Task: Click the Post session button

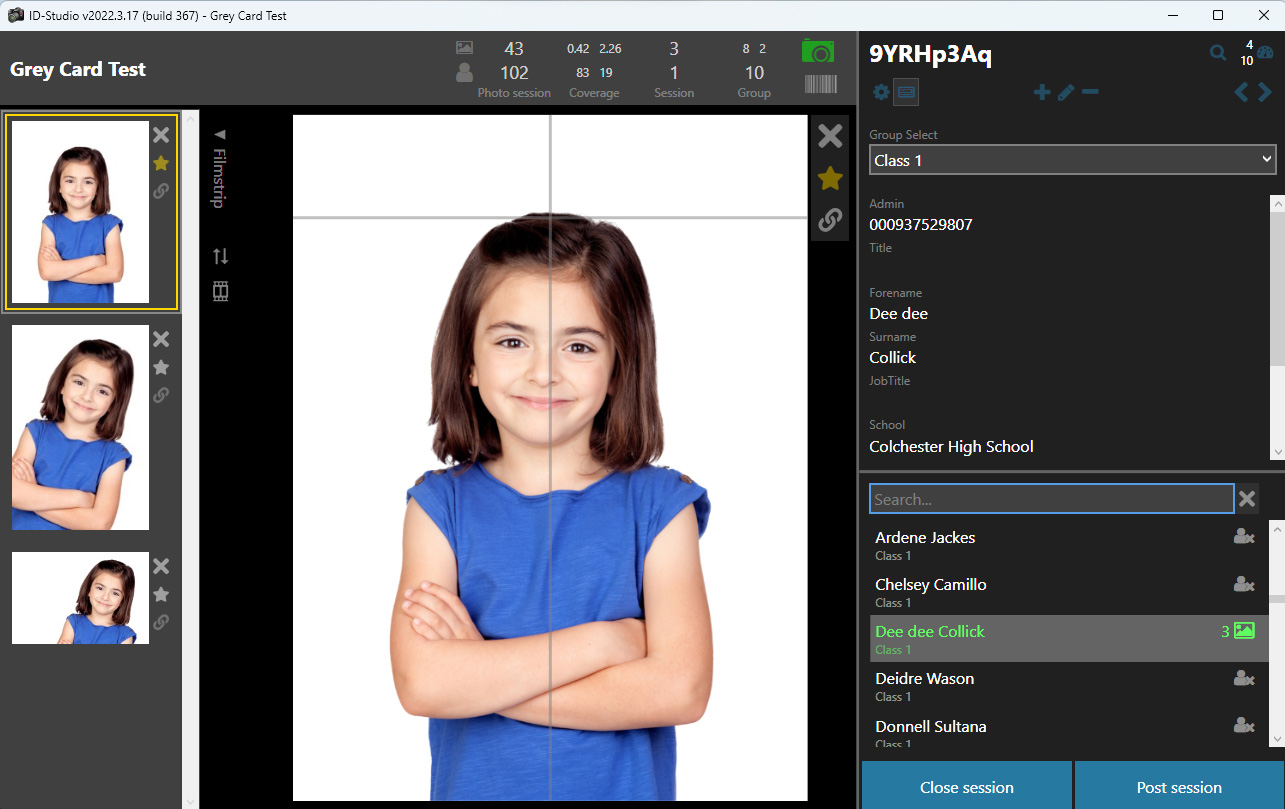Action: (x=1179, y=787)
